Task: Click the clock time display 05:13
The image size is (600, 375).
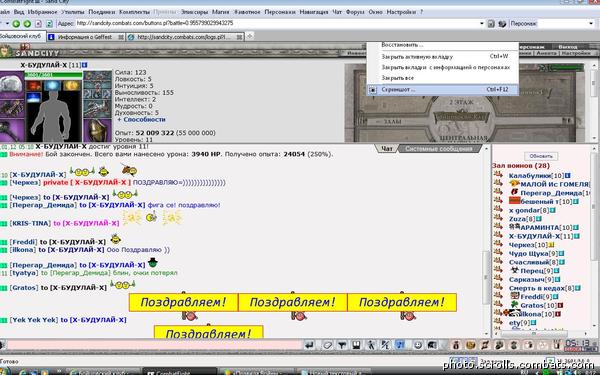Action: tap(577, 343)
